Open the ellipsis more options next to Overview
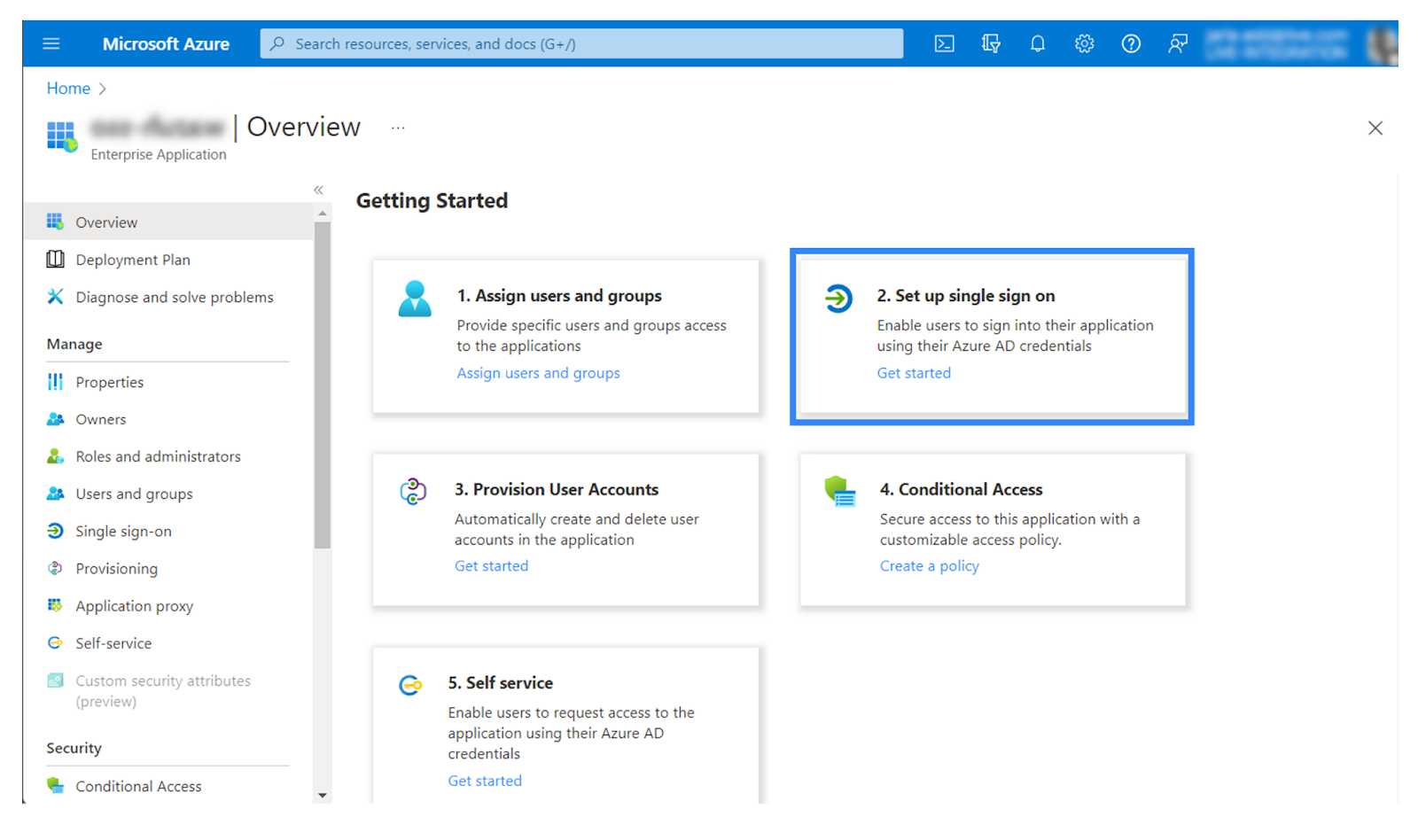This screenshot has height=840, width=1418. [x=398, y=128]
